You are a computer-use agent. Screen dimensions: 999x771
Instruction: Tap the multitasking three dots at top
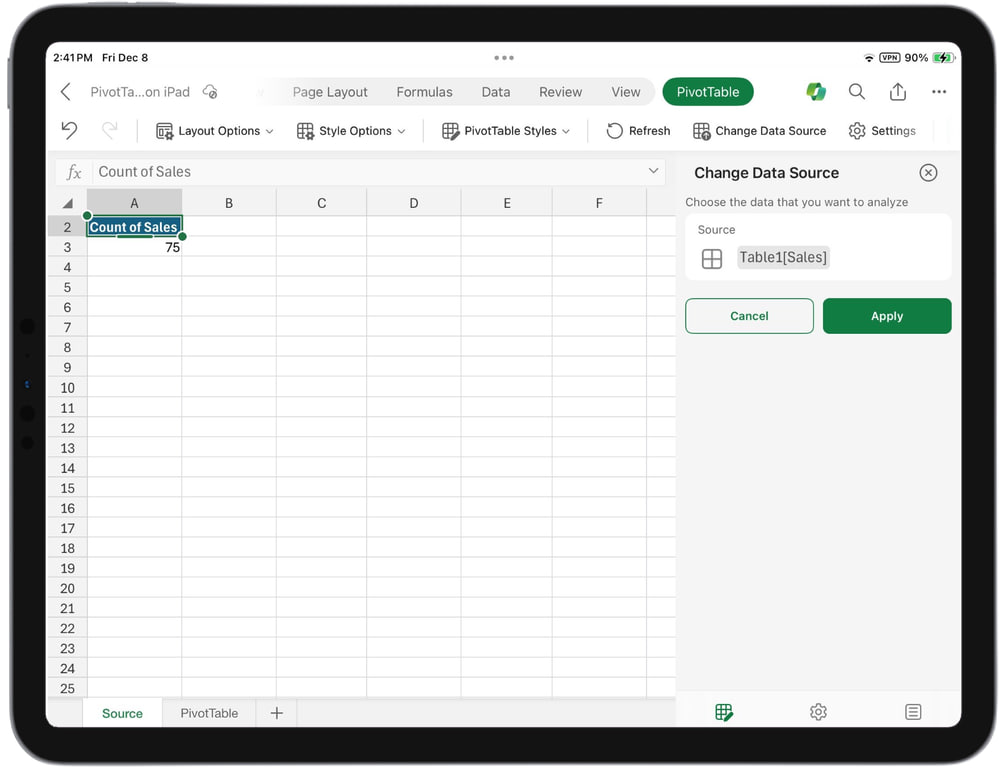point(503,58)
